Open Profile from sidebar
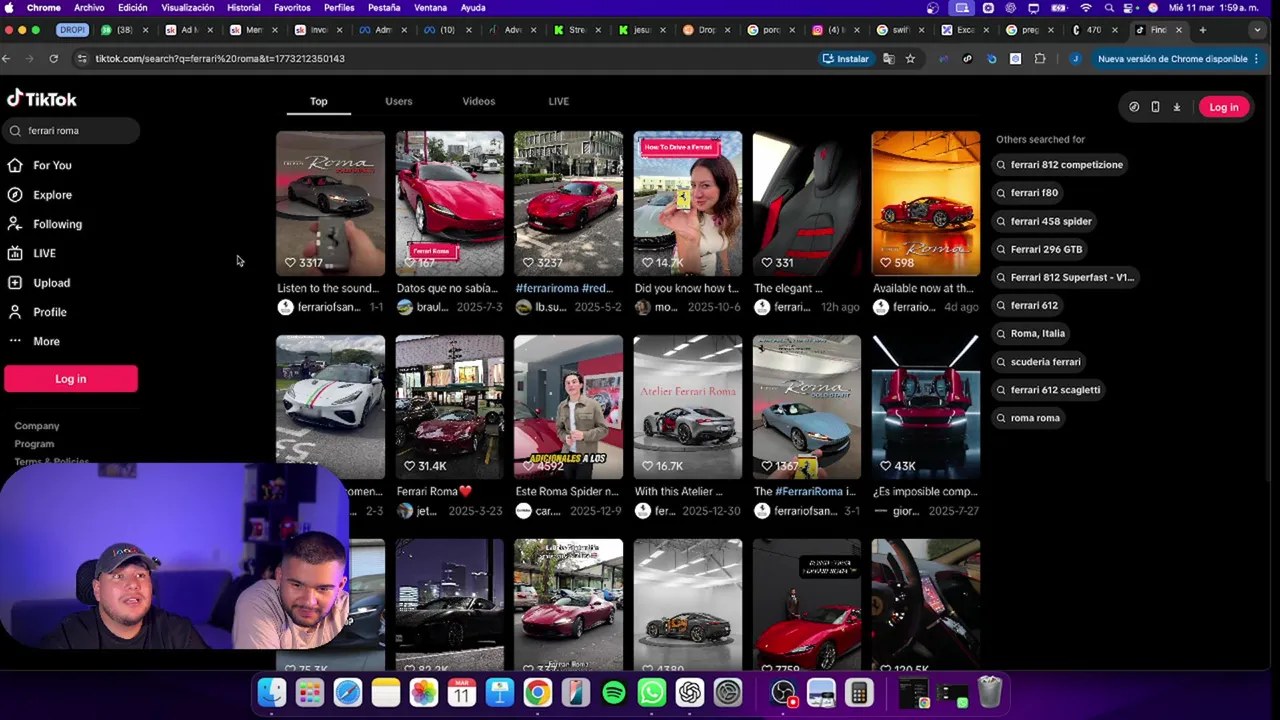Image resolution: width=1280 pixels, height=720 pixels. 37,312
